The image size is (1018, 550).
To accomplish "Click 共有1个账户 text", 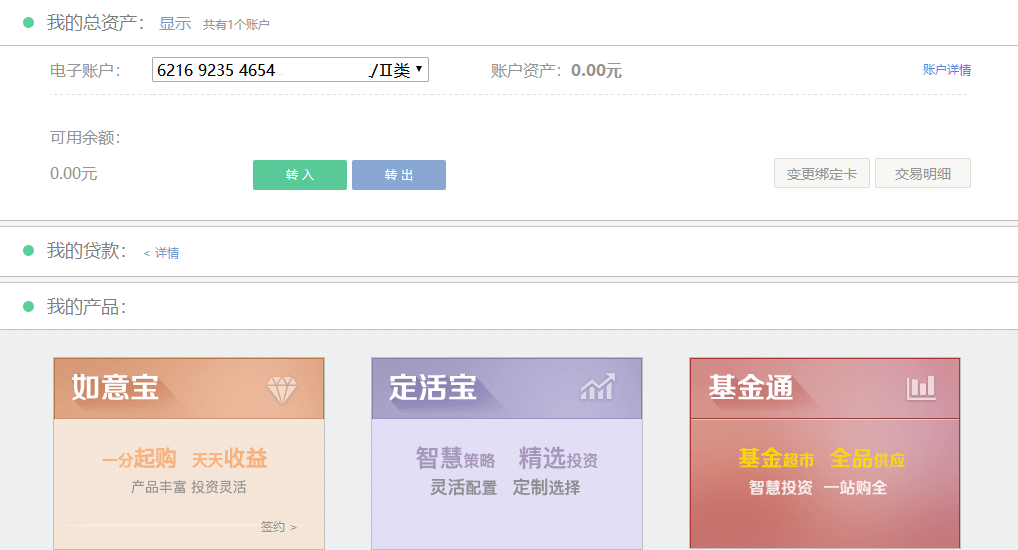I will point(236,25).
